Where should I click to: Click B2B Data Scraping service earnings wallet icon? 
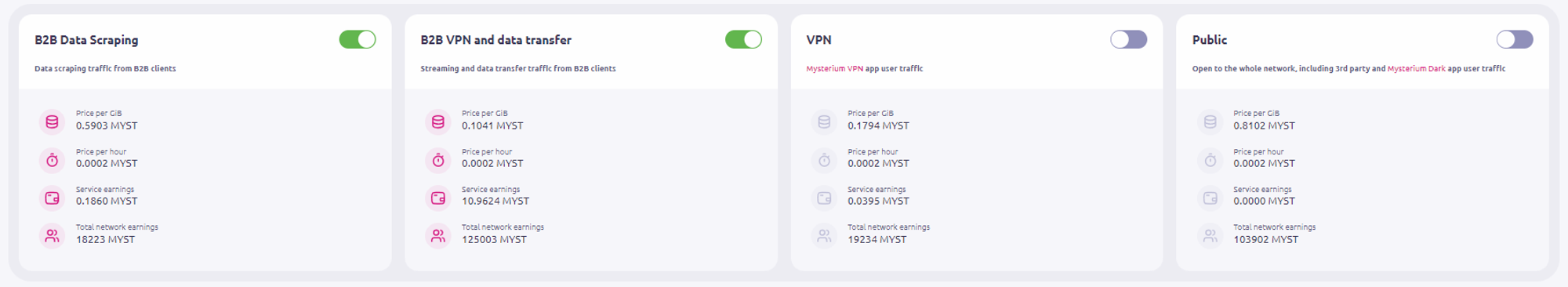tap(53, 198)
